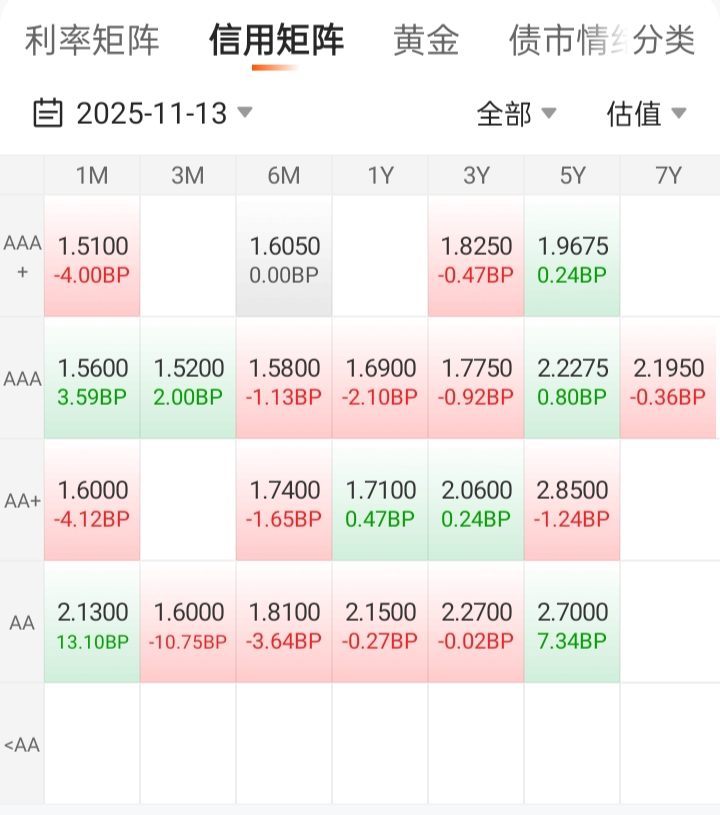
Task: Select the AA 1M cell with 13.10BP
Action: coord(93,624)
